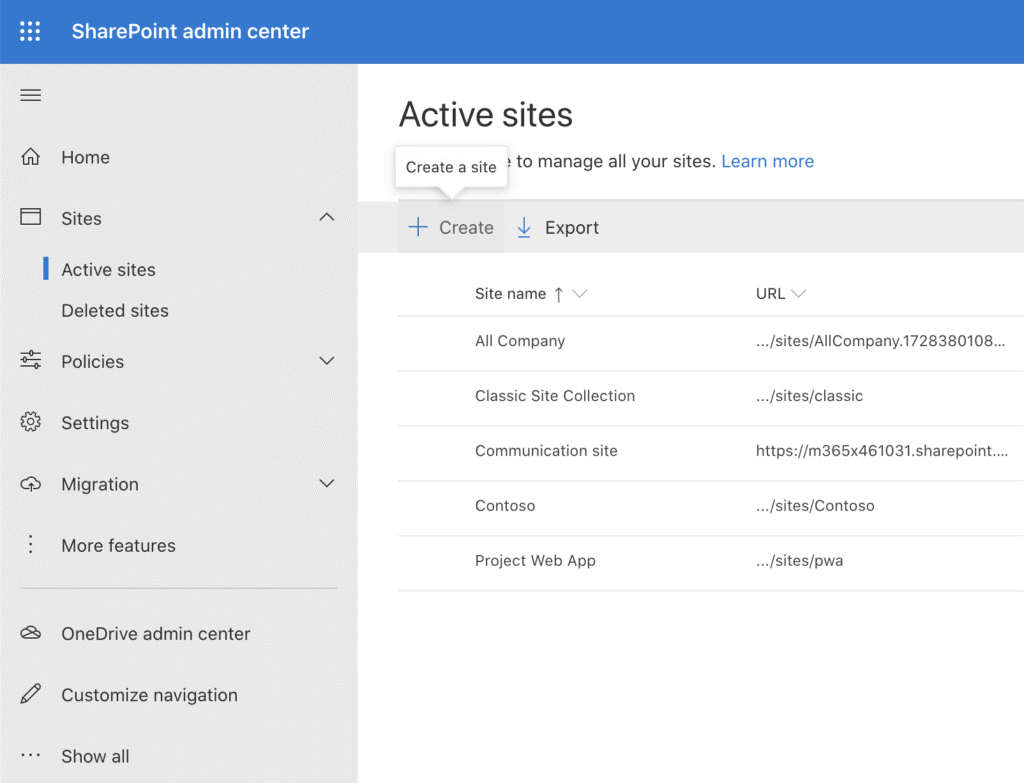The height and width of the screenshot is (783, 1024).
Task: Click the OneDrive admin center cloud icon
Action: [31, 633]
